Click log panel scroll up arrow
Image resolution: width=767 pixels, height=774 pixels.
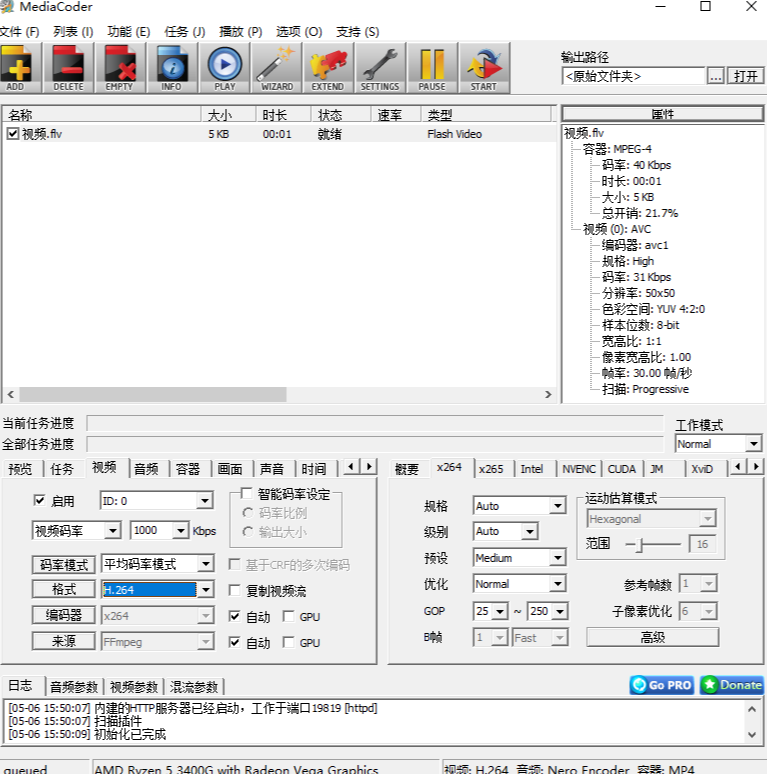point(752,709)
